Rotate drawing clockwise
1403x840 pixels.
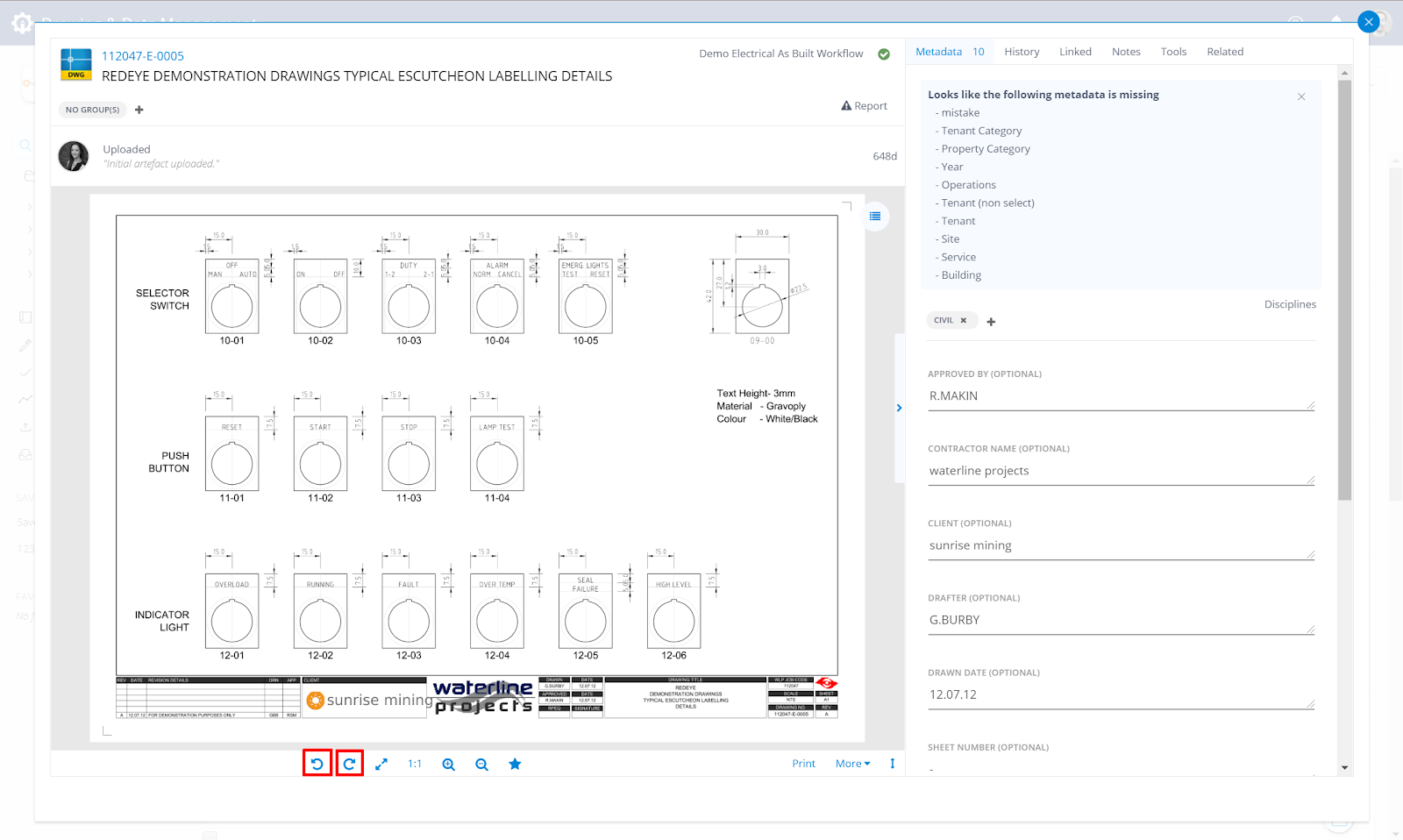[349, 764]
